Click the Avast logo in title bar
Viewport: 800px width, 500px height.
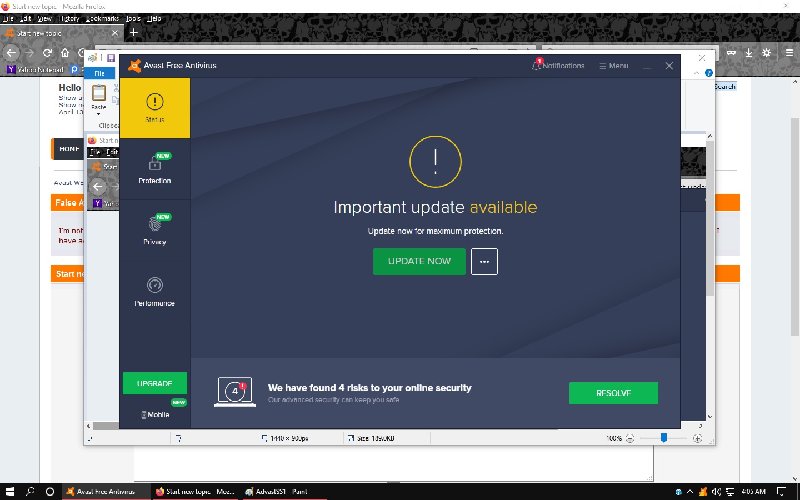coord(134,65)
